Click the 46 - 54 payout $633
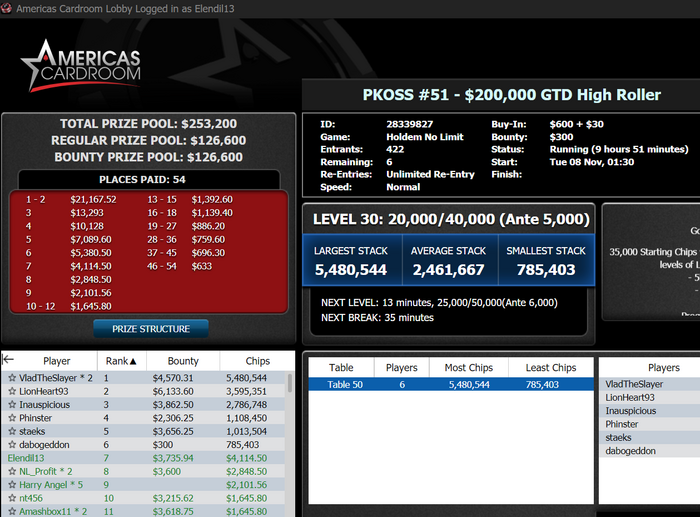 tap(202, 266)
